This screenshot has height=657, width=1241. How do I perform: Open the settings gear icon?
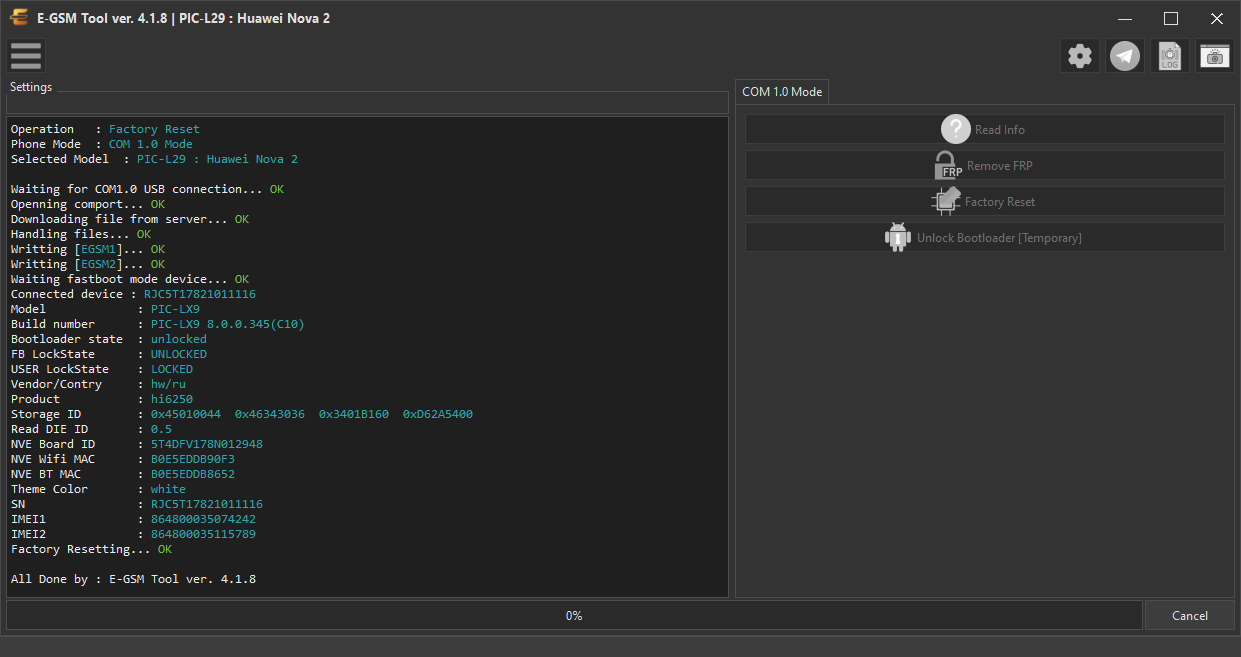[1079, 56]
